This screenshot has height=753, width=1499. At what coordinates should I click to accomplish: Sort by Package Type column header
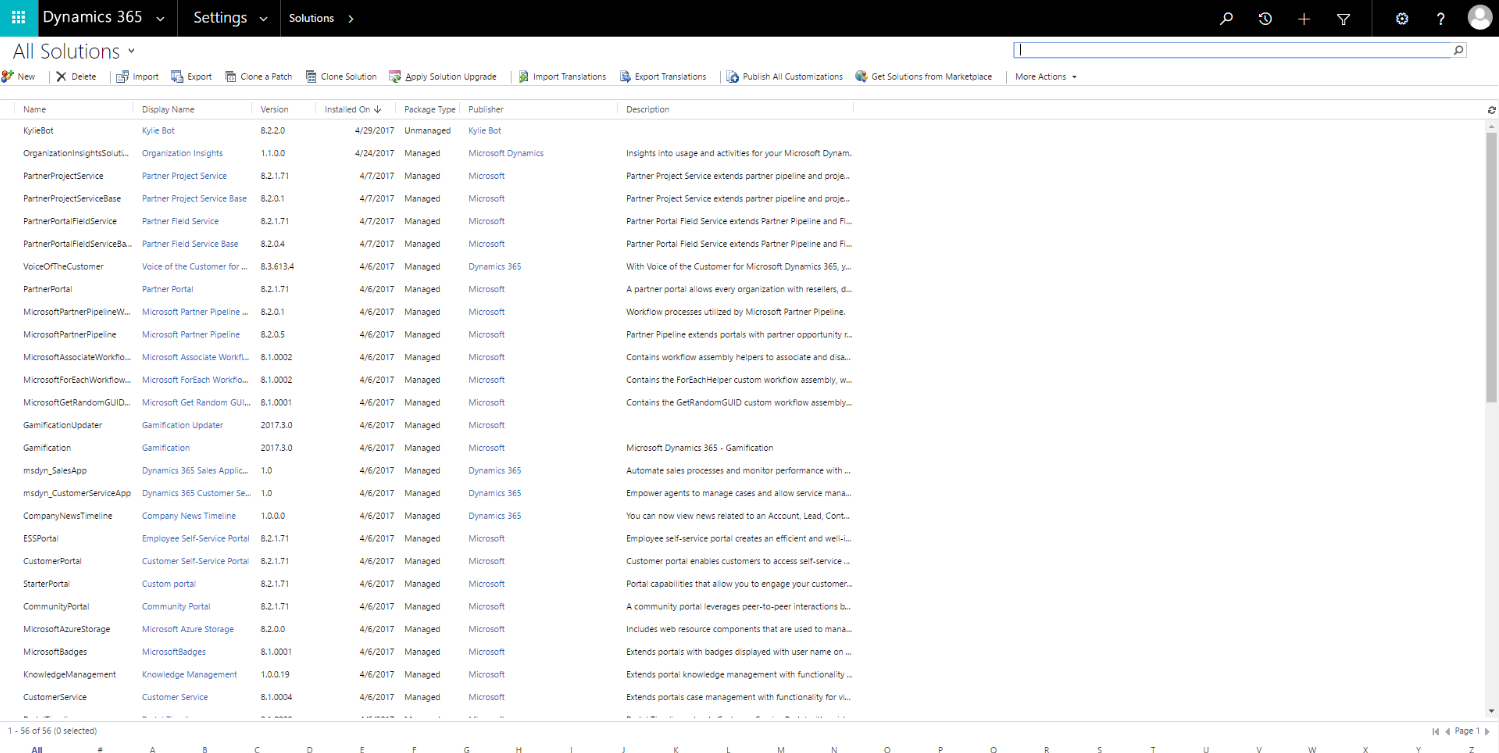click(429, 109)
